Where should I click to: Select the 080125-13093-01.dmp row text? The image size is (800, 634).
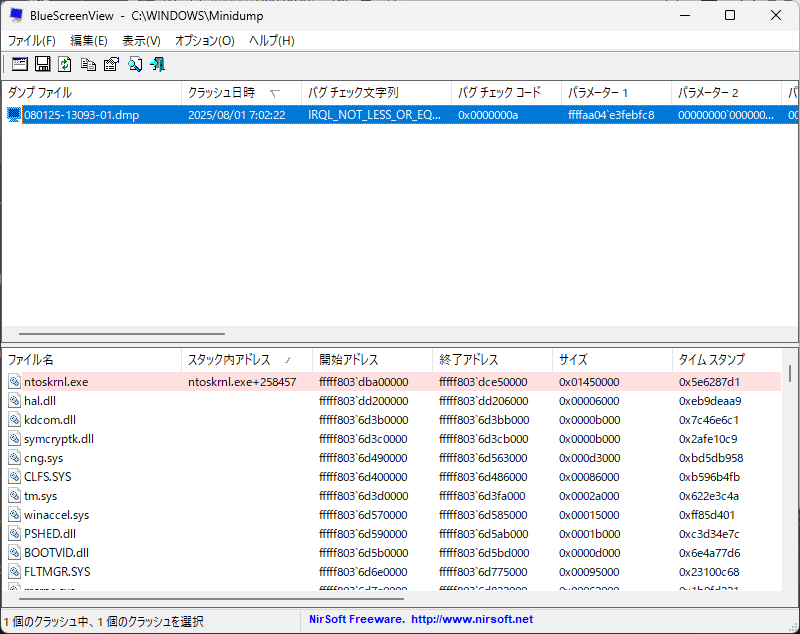click(82, 115)
